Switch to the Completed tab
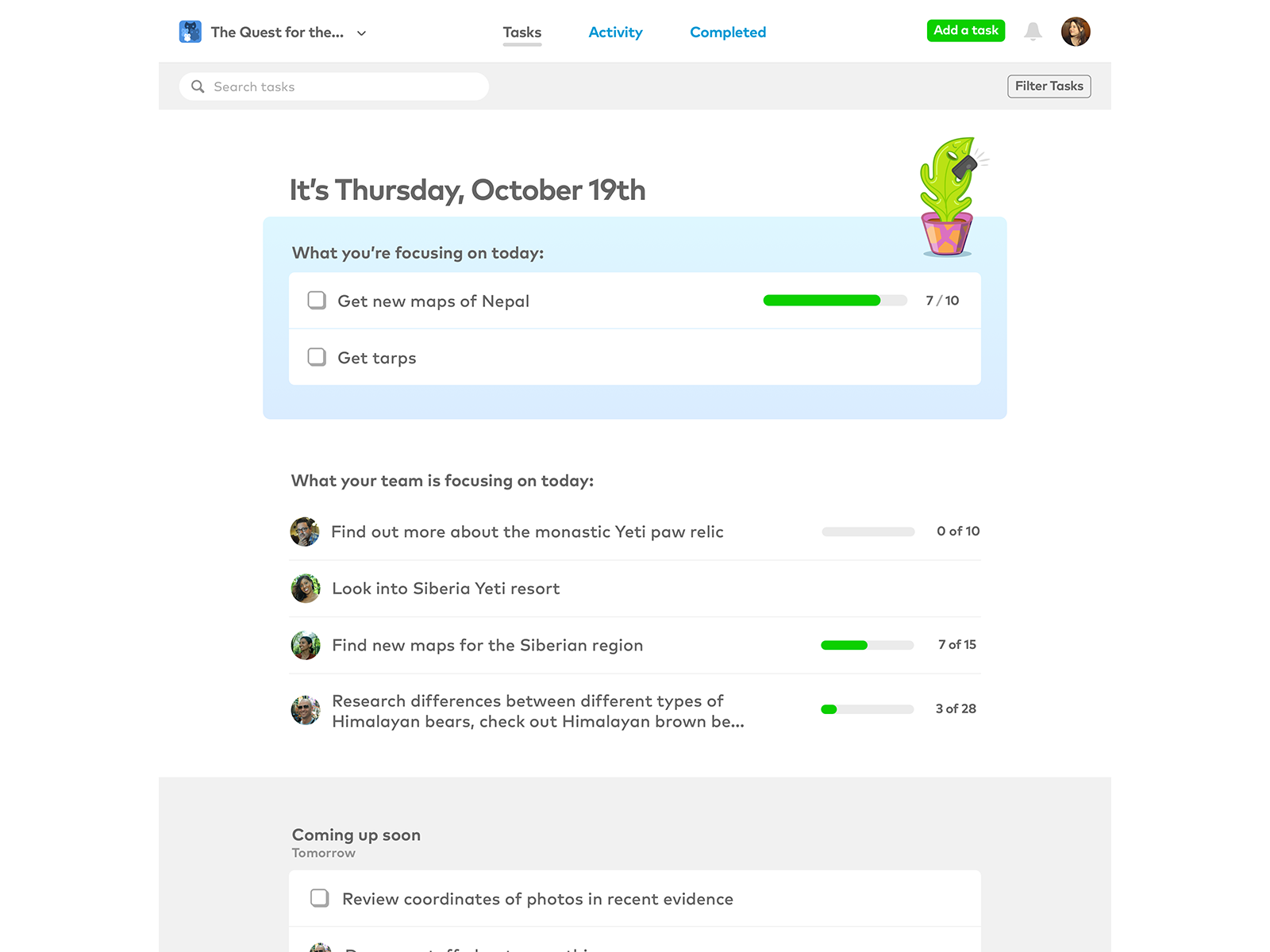The width and height of the screenshot is (1270, 952). [x=728, y=33]
